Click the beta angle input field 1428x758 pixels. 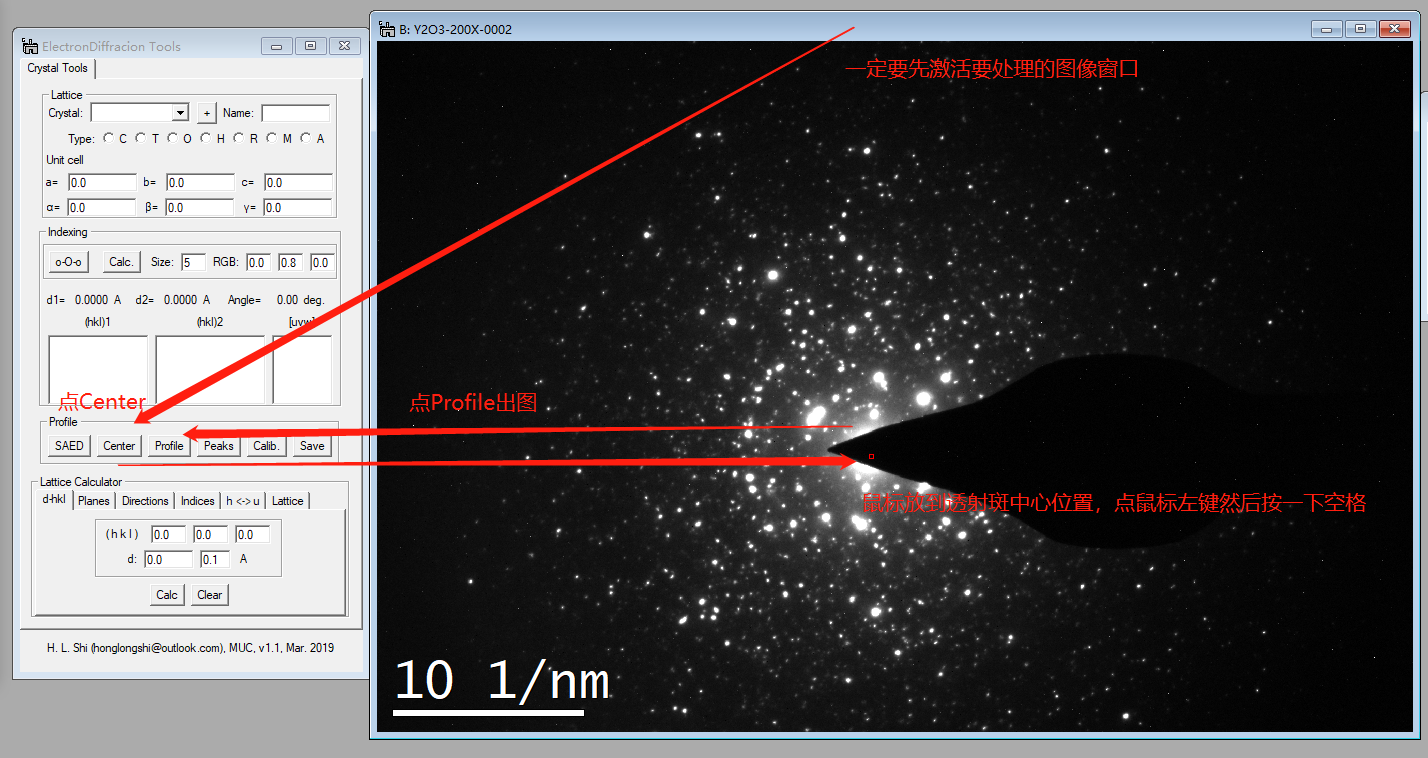click(200, 208)
